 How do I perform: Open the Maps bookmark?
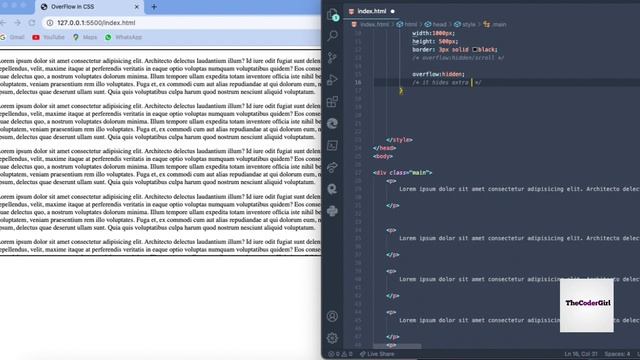tap(85, 37)
